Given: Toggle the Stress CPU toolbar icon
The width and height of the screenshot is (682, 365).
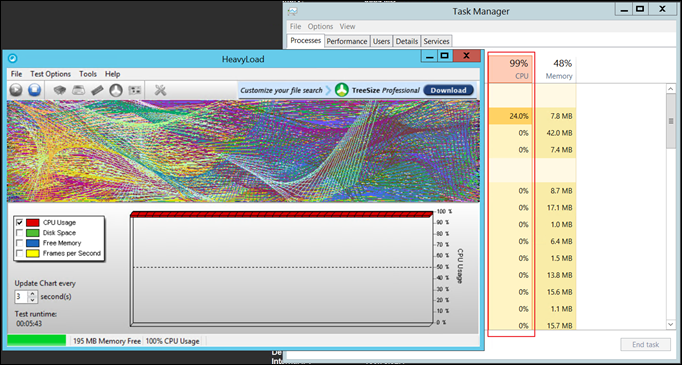Looking at the screenshot, I should [x=60, y=90].
